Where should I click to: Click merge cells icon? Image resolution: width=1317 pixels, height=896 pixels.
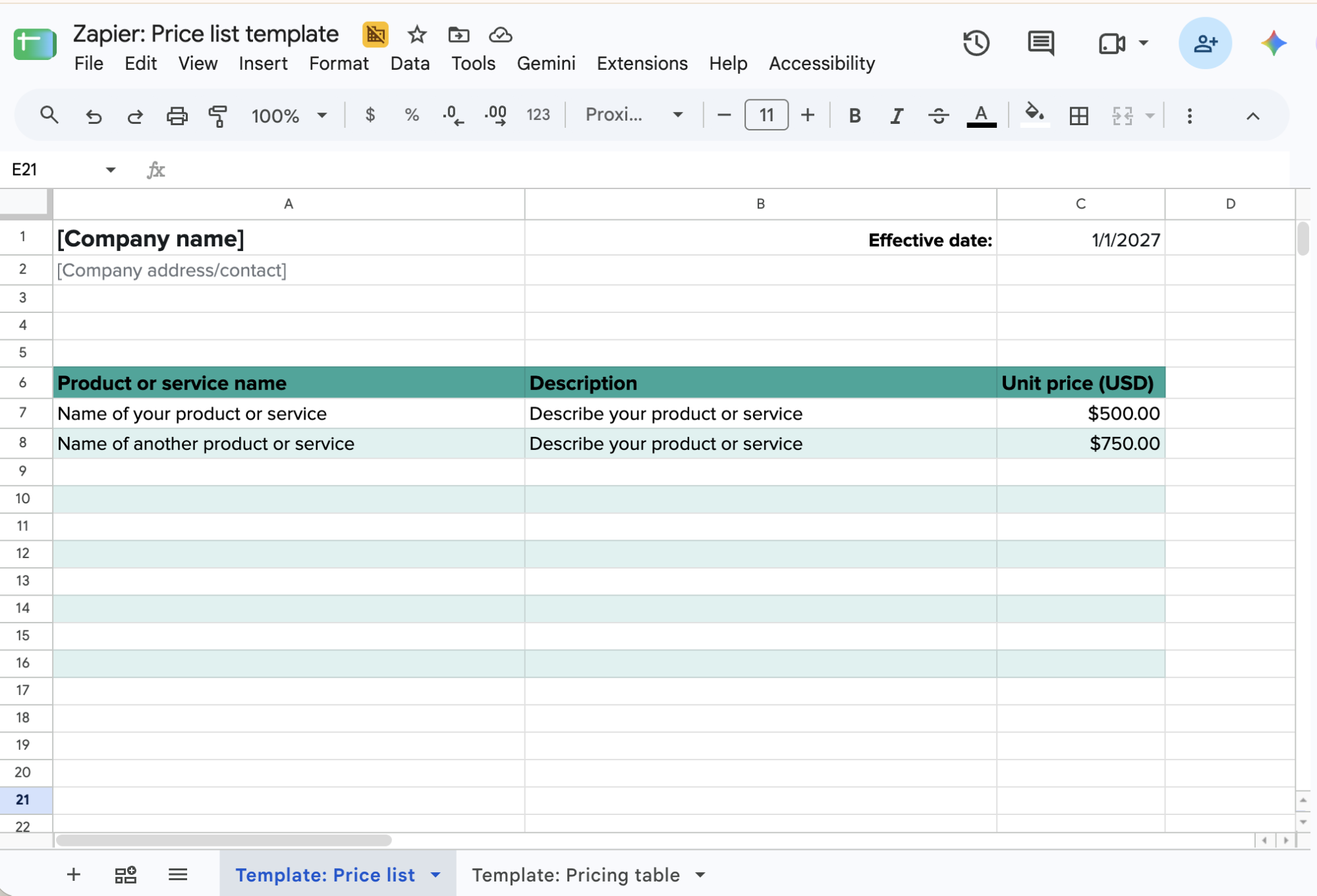point(1123,116)
